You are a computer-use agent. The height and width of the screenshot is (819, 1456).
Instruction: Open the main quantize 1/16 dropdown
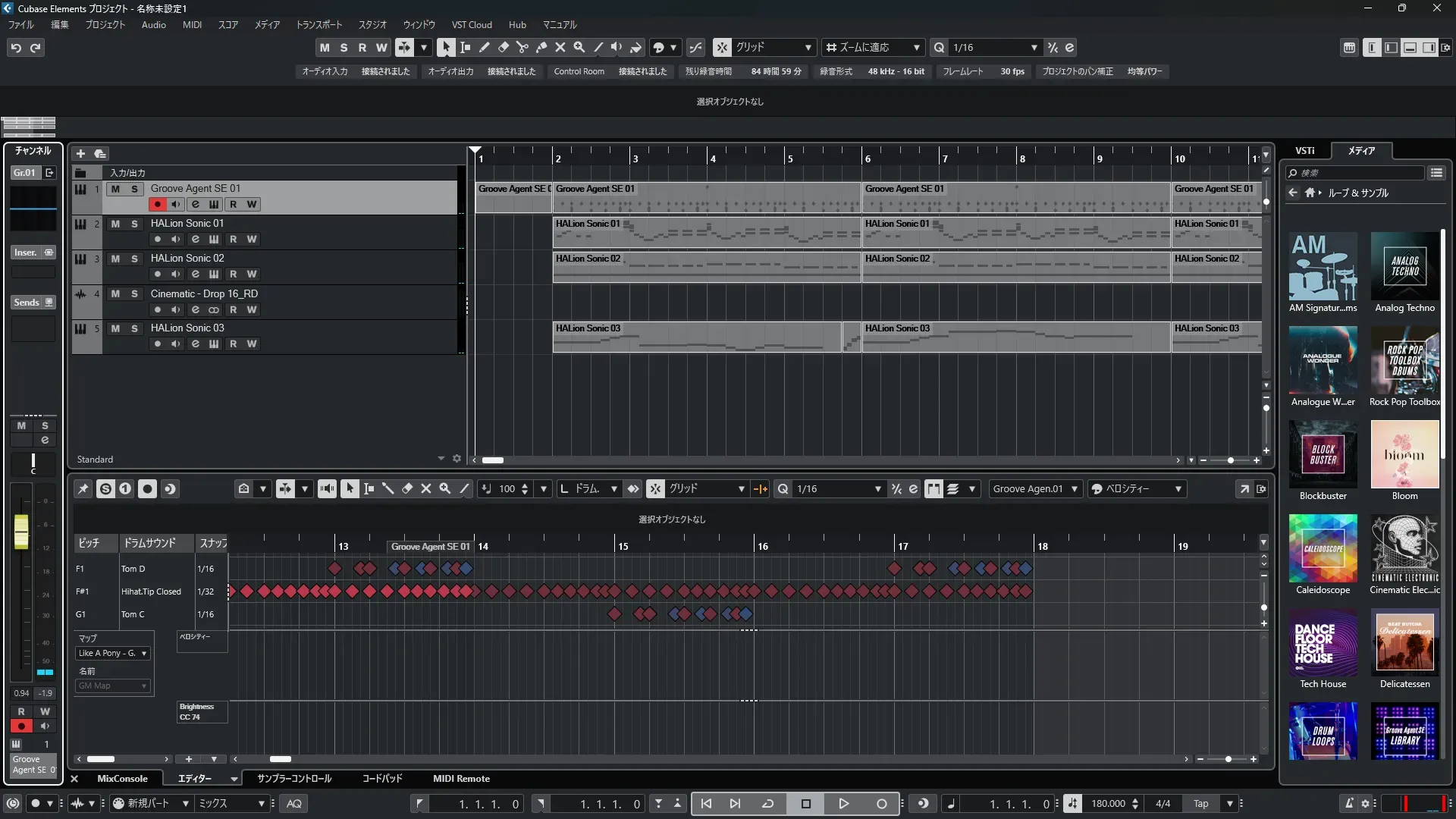click(1034, 47)
